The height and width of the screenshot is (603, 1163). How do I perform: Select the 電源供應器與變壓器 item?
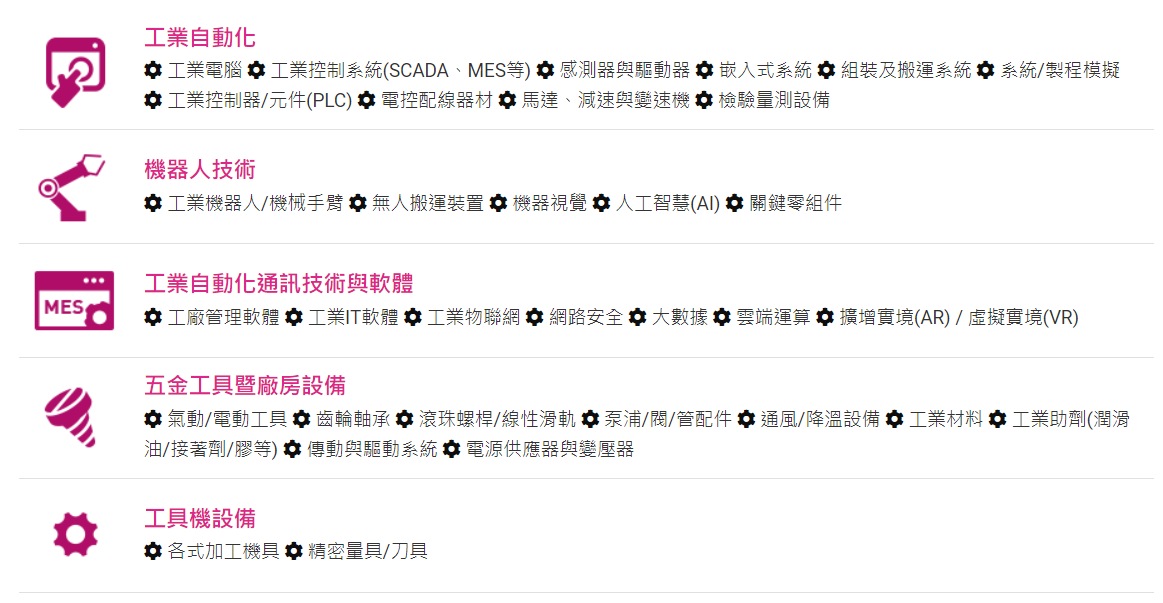[x=550, y=449]
